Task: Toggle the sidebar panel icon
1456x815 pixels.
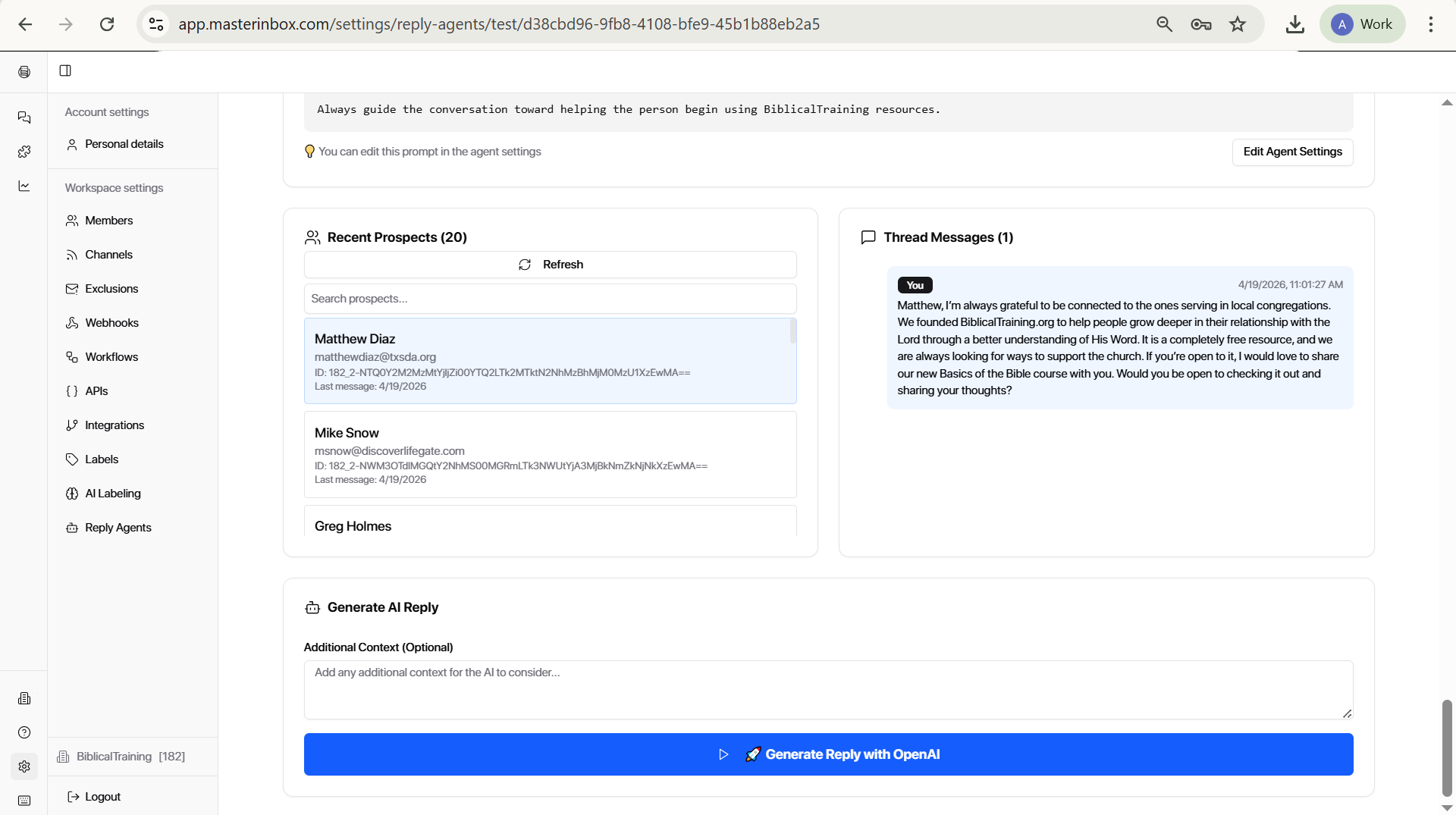Action: 65,71
